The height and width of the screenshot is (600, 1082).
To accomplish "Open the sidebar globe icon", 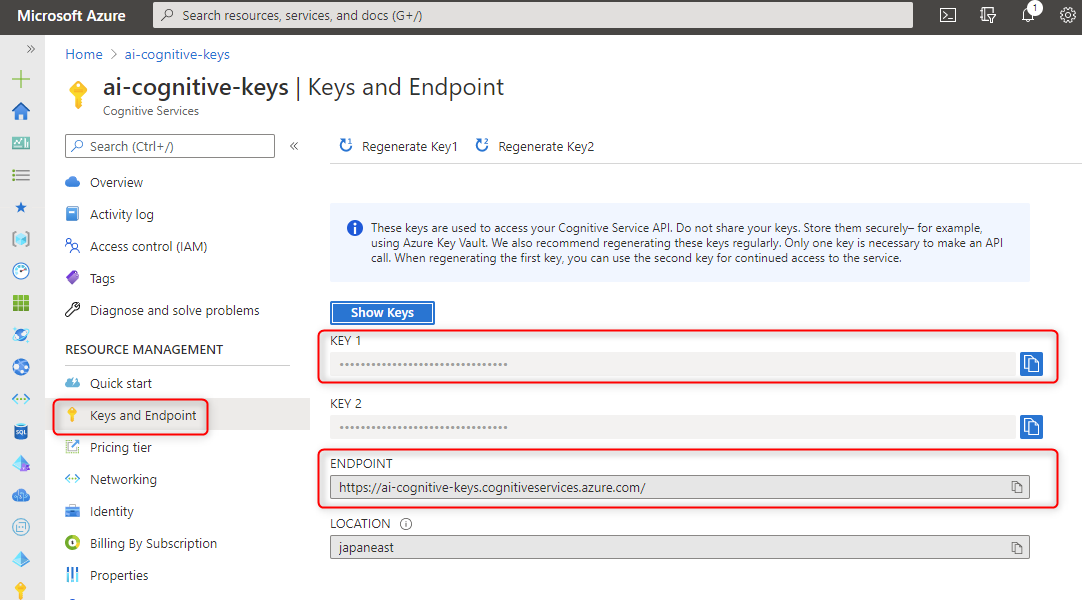I will (x=21, y=367).
